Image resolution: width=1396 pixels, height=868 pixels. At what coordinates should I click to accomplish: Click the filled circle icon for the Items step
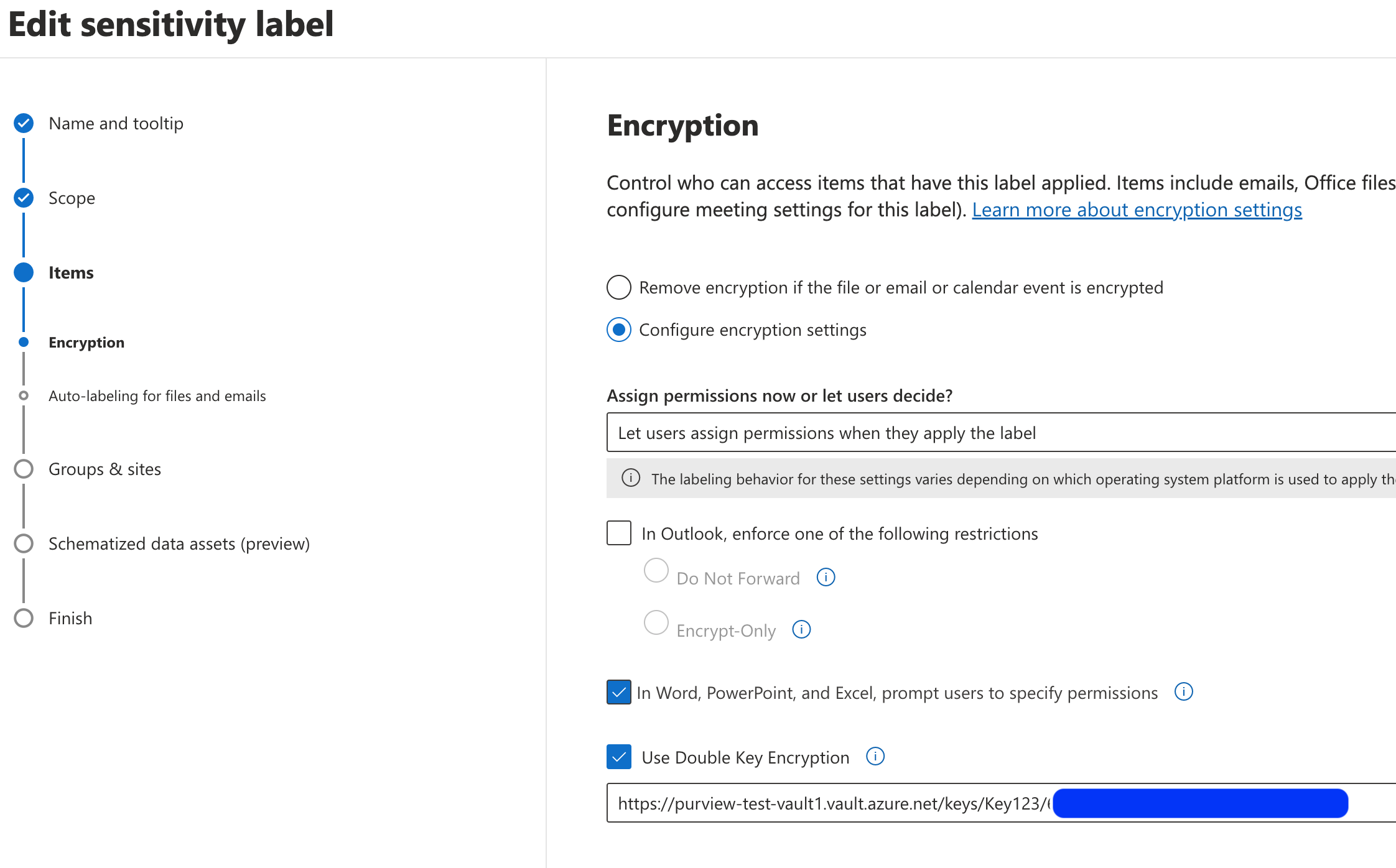pos(23,272)
